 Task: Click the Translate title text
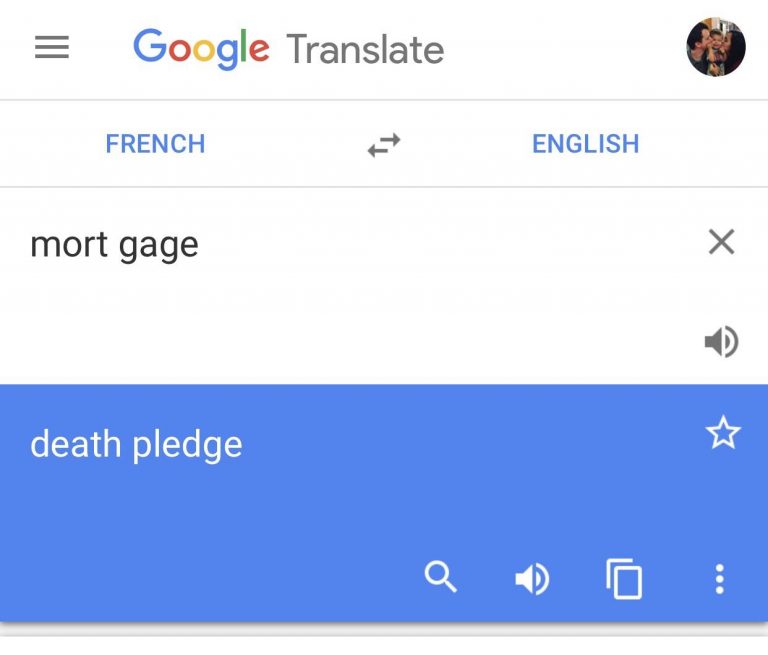point(365,49)
